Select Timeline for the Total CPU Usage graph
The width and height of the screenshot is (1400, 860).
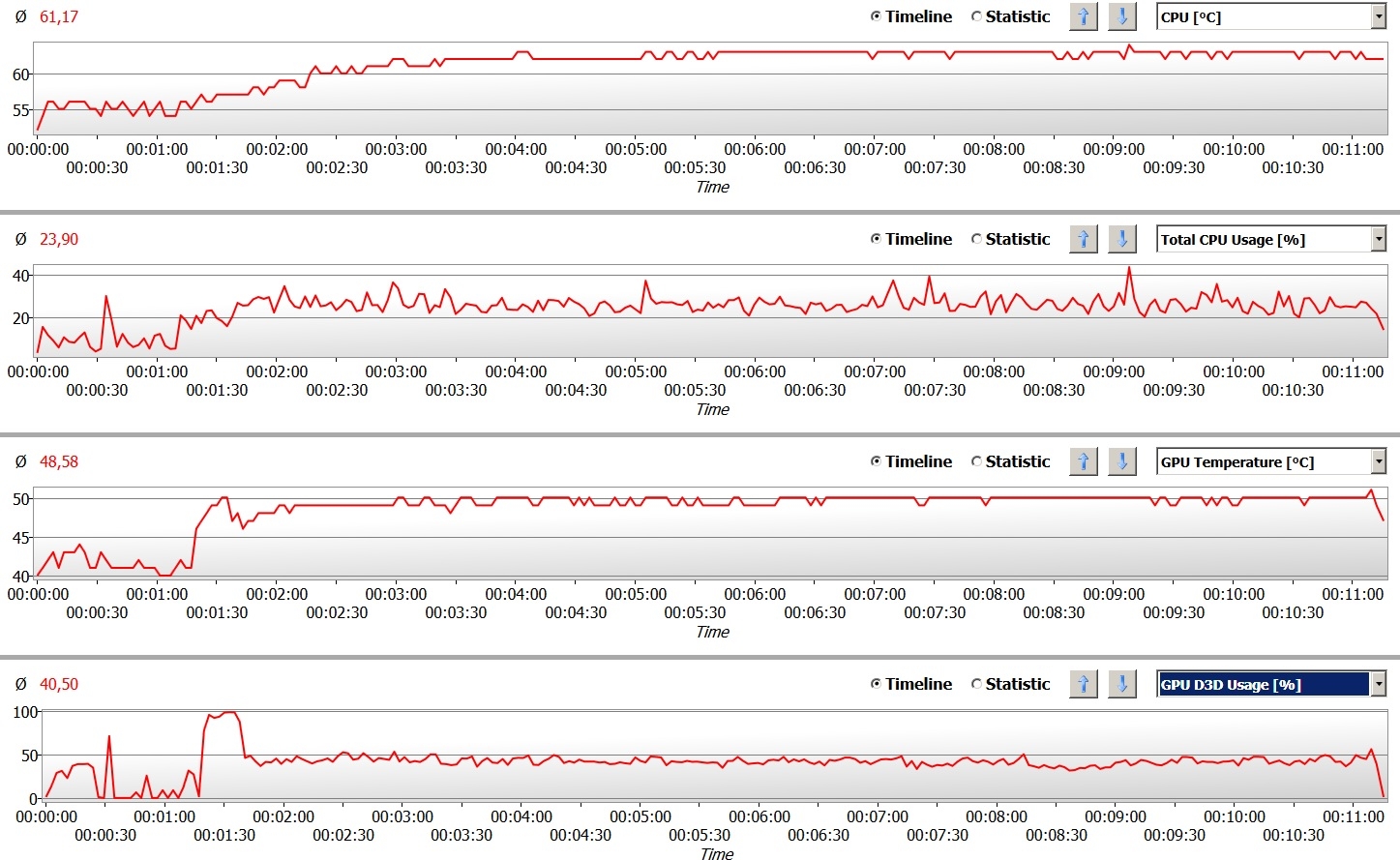[911, 239]
